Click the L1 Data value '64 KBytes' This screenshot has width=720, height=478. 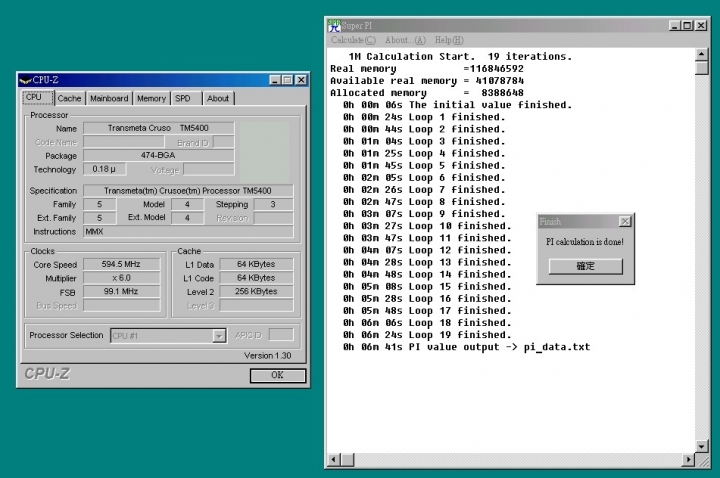256,264
